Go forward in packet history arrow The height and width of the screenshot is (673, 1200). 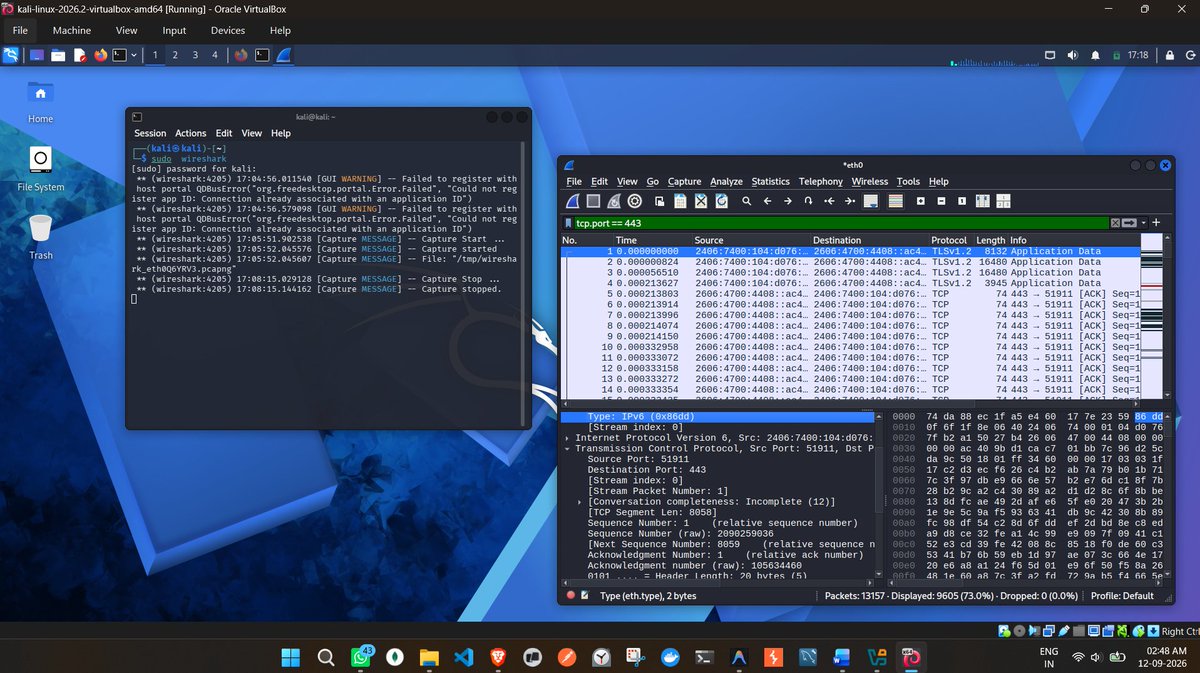[787, 200]
